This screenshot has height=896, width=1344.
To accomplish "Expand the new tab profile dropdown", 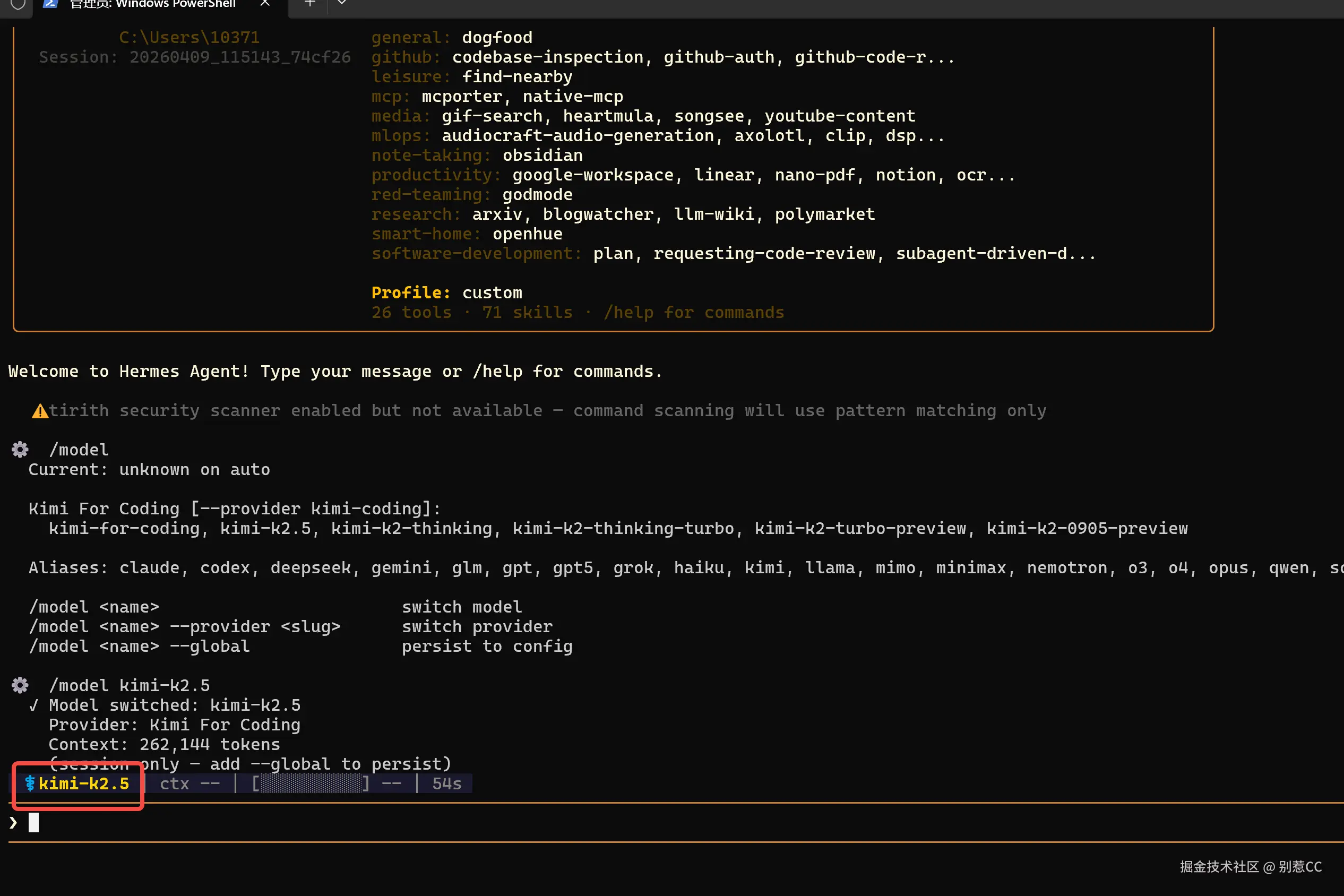I will pos(342,3).
